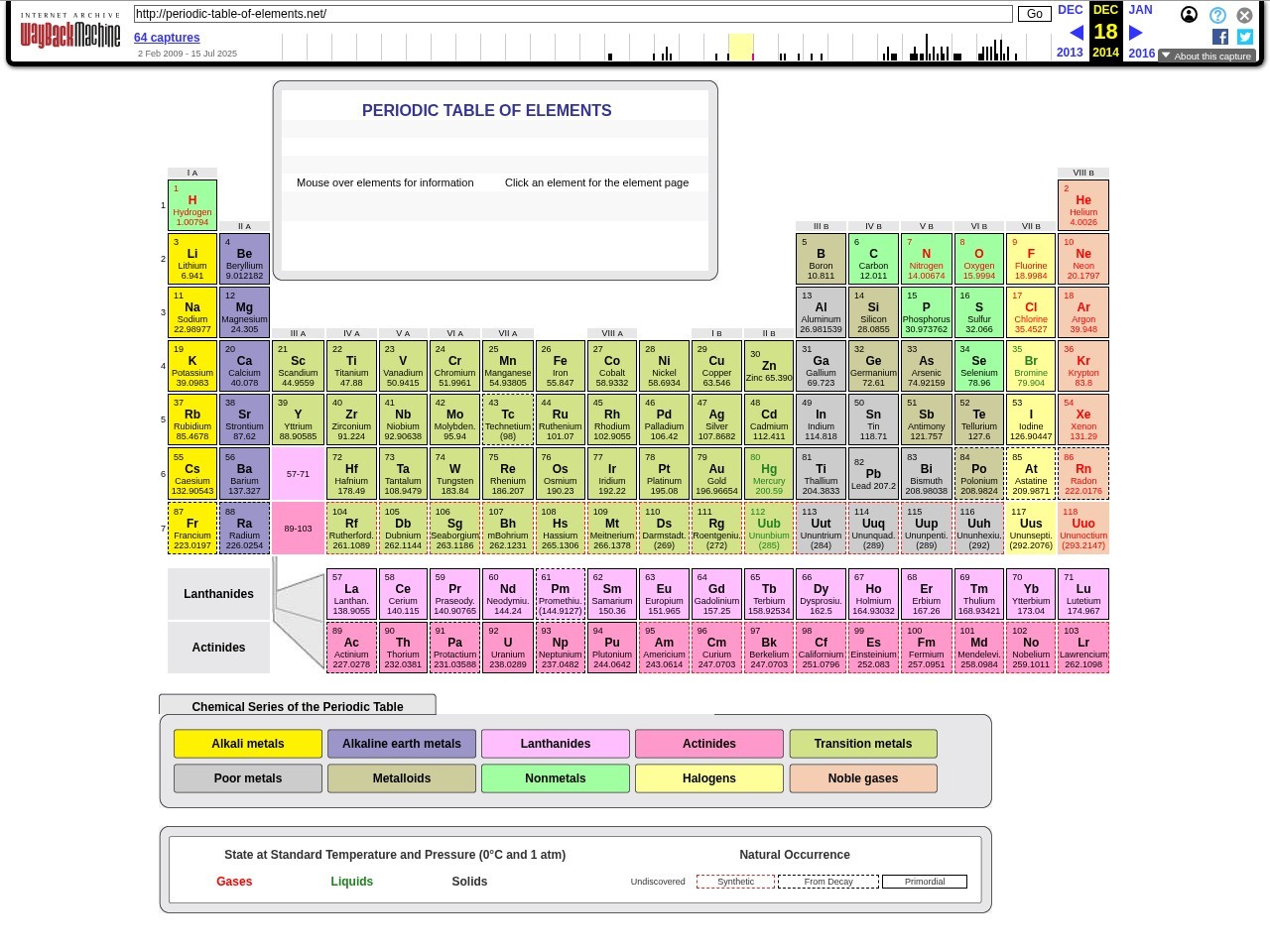Open the Mercury element cell

pyautogui.click(x=769, y=473)
